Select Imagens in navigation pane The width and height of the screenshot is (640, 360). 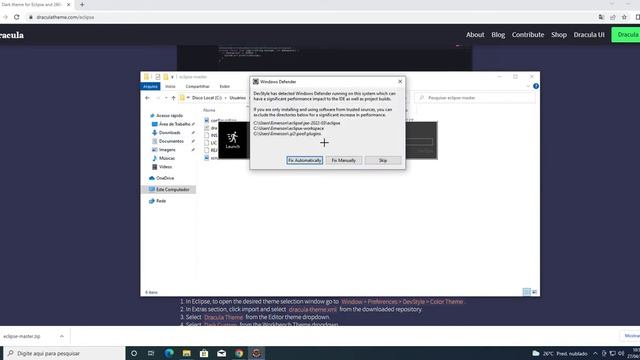167,150
